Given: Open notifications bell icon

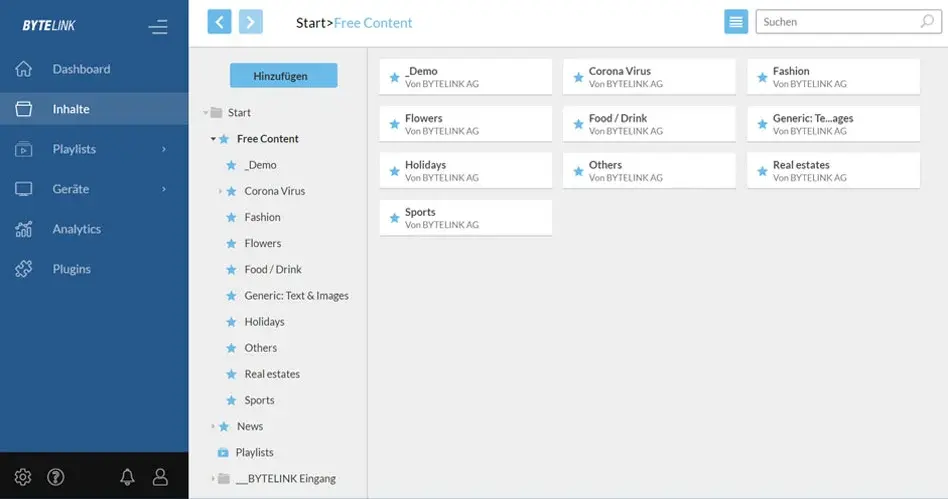Looking at the screenshot, I should [x=127, y=477].
